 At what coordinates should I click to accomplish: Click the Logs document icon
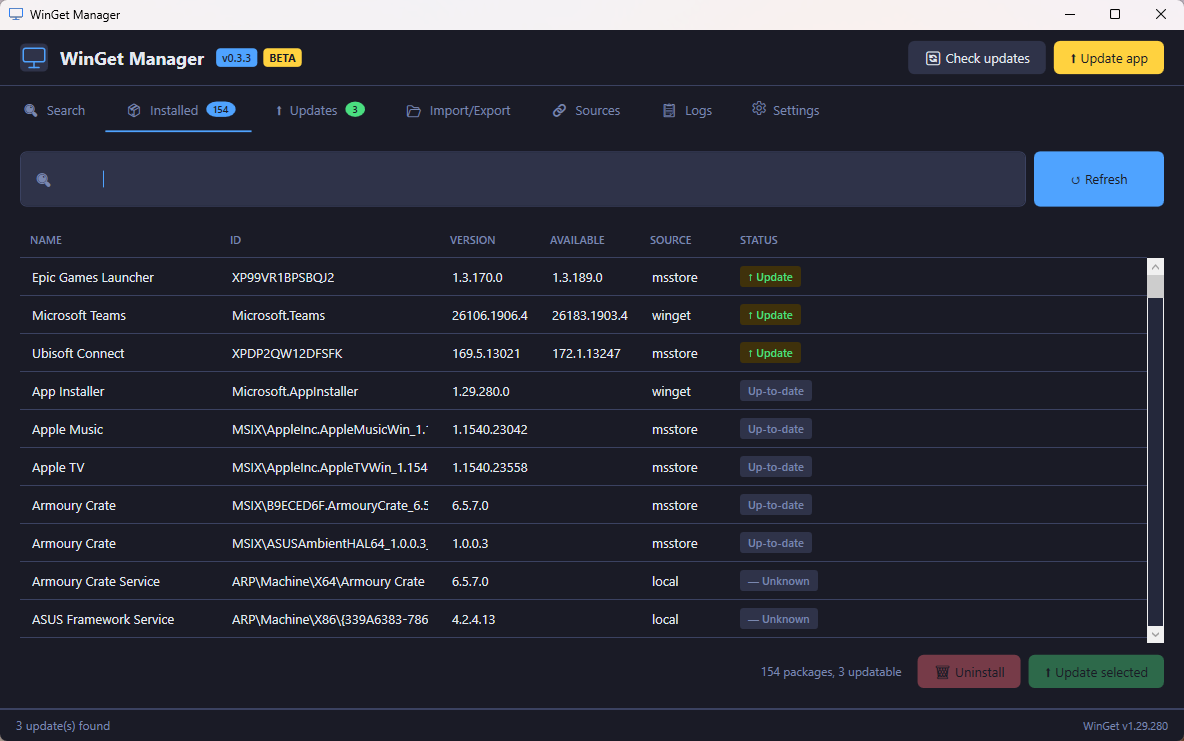point(669,110)
